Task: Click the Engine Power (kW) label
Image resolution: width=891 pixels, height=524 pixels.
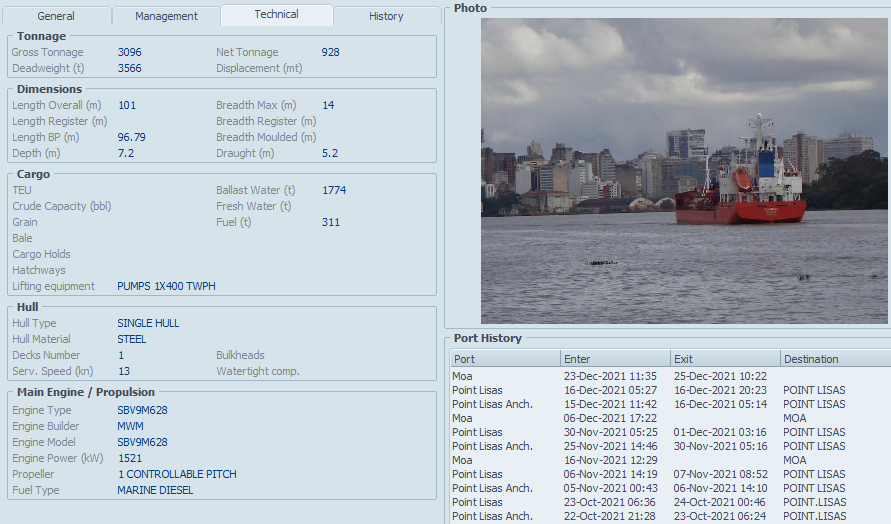Action: point(58,458)
